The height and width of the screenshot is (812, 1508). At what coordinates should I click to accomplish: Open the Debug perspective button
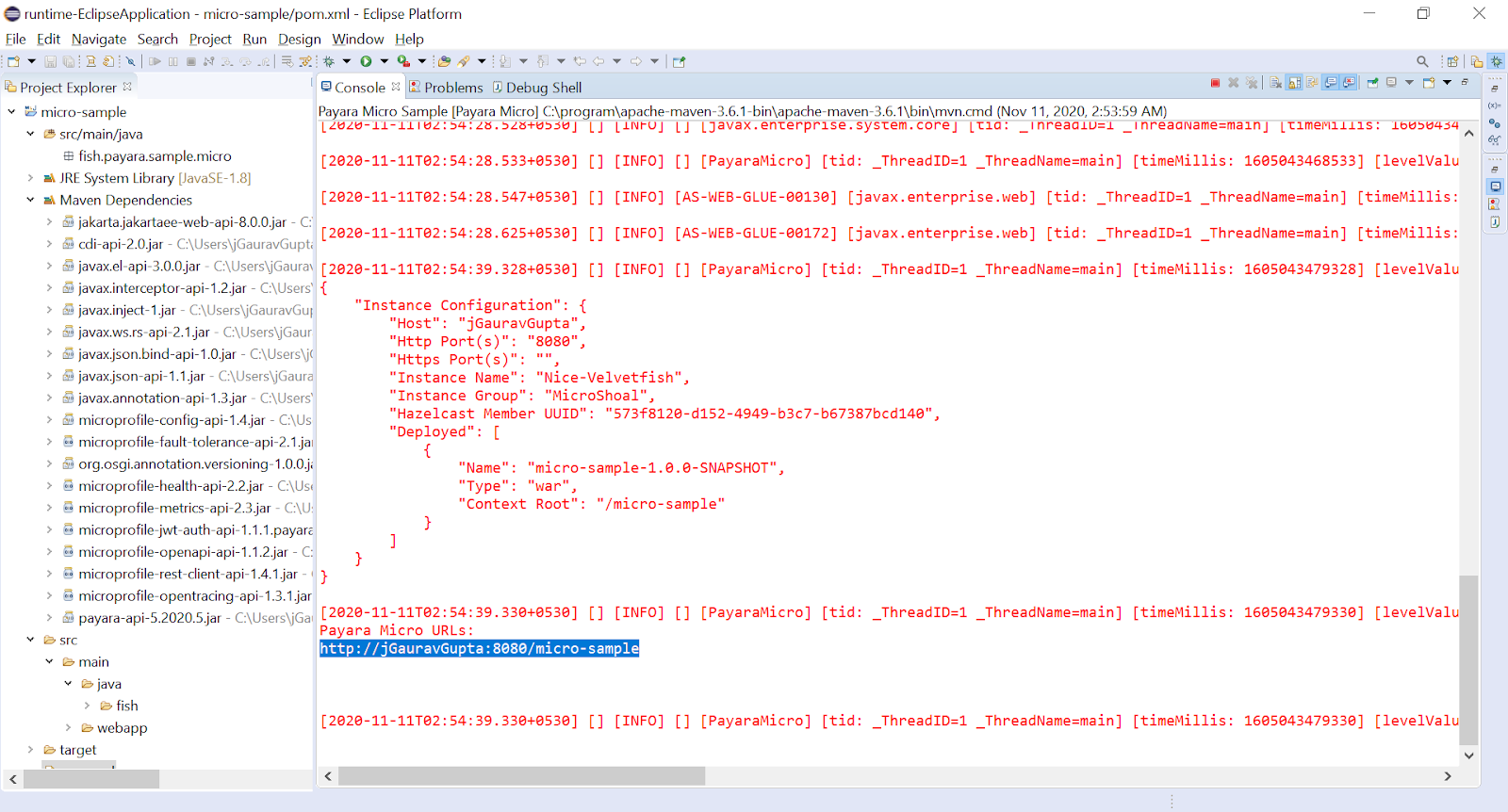[x=1496, y=61]
